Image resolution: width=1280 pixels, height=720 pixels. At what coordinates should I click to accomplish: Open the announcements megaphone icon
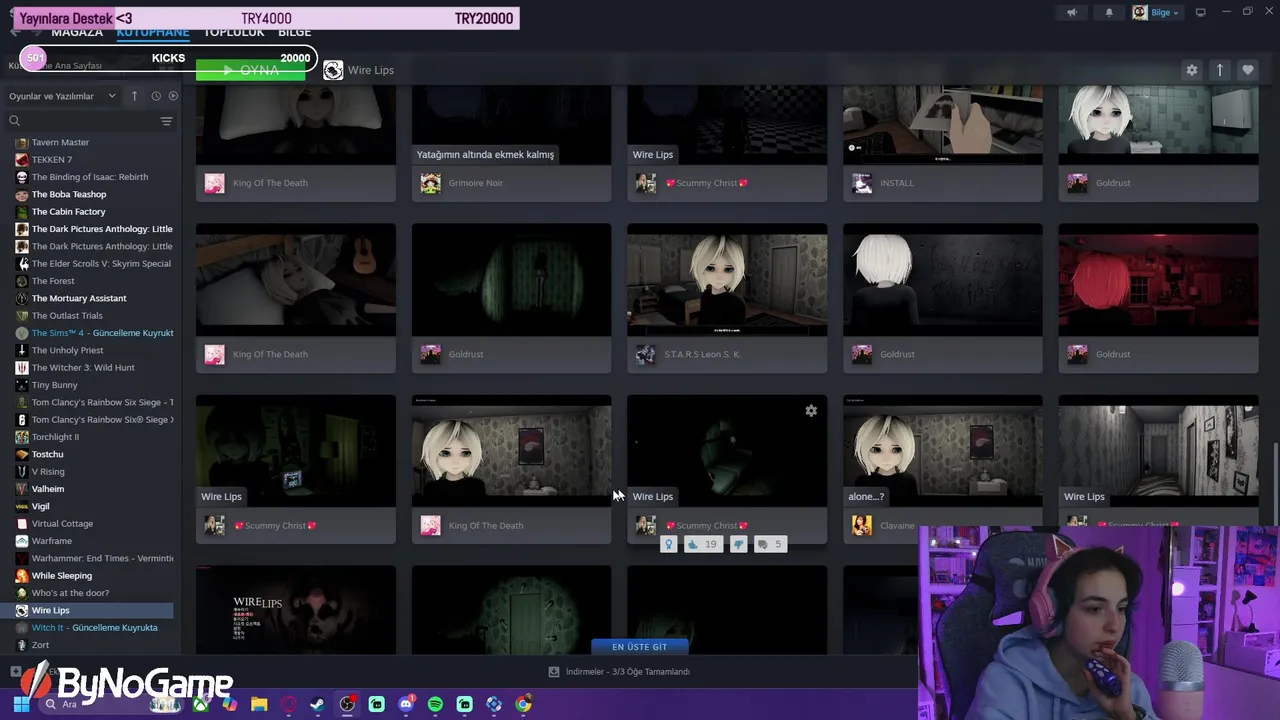point(1072,12)
